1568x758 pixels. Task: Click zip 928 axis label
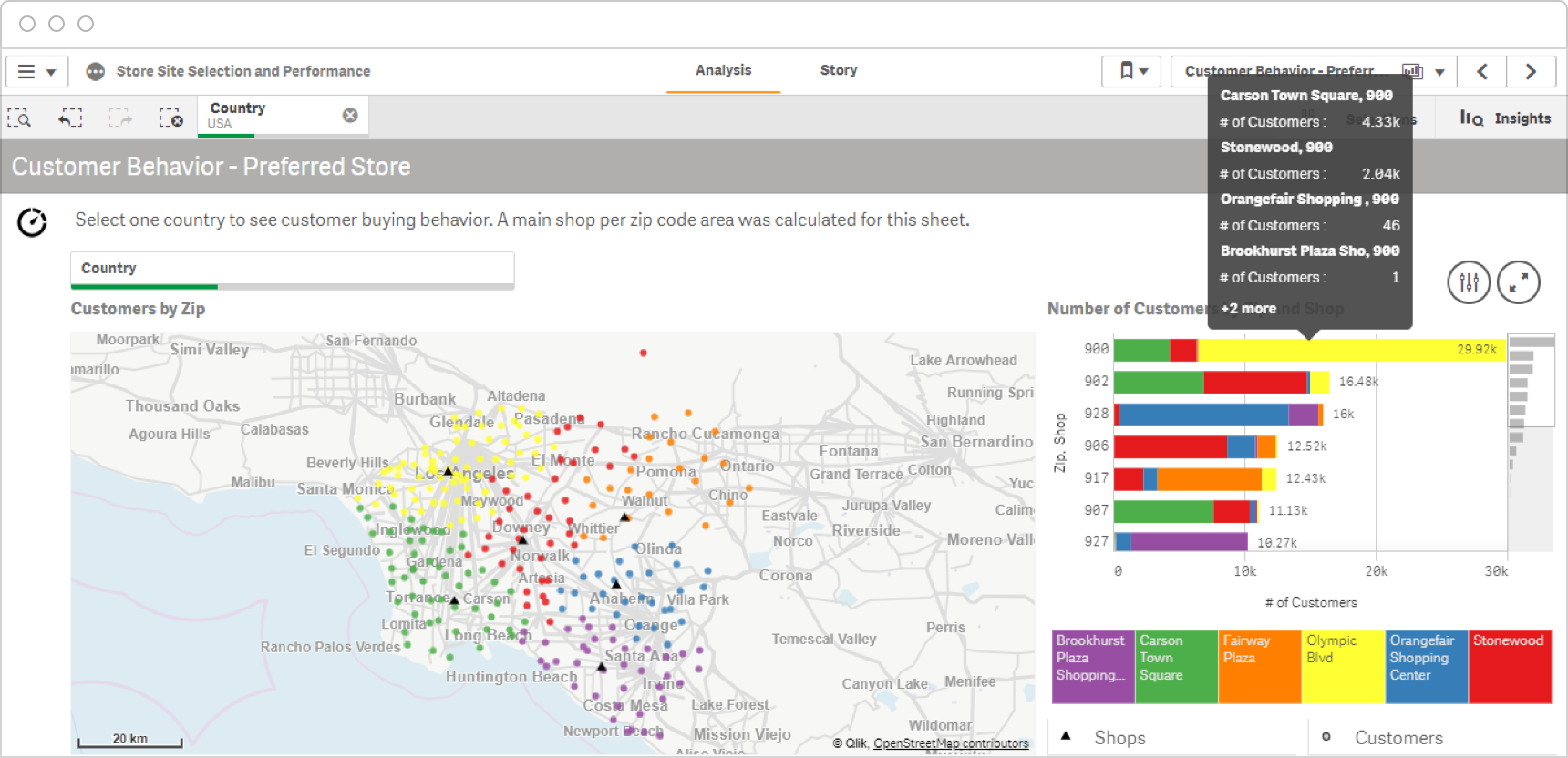(1097, 414)
